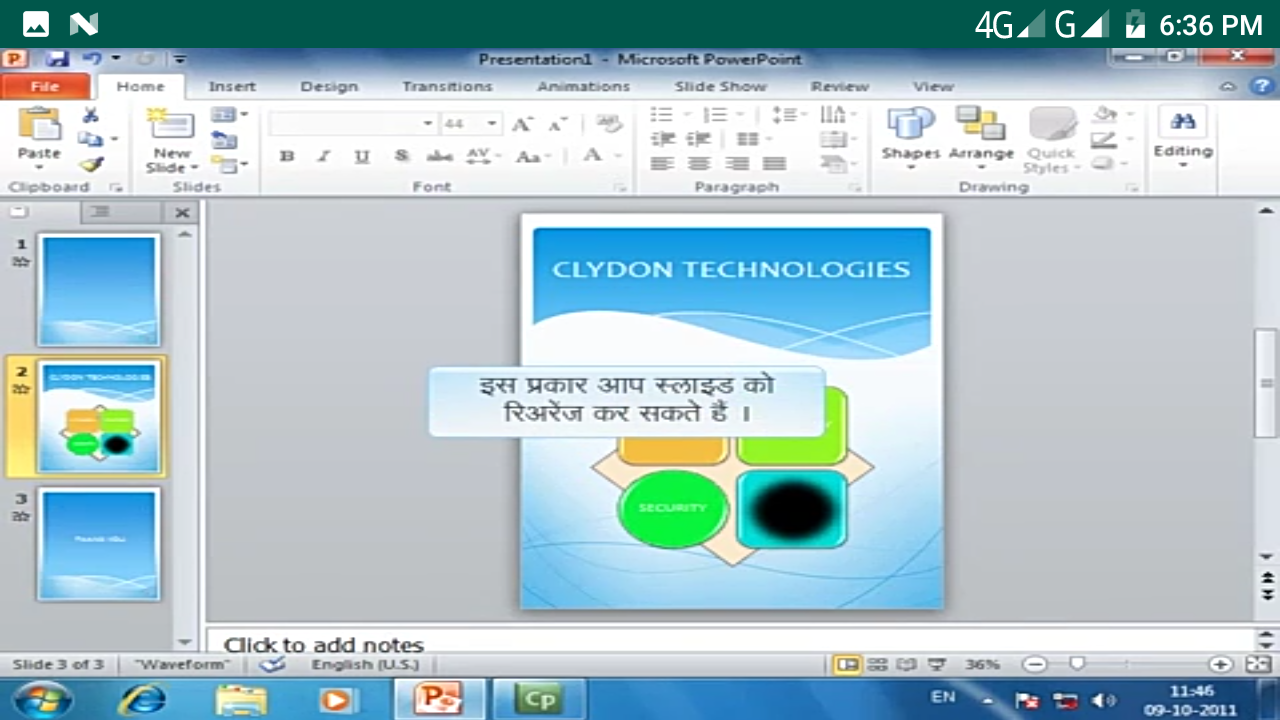Open the slide Layout dropdown
Viewport: 1280px width, 720px height.
click(x=229, y=116)
